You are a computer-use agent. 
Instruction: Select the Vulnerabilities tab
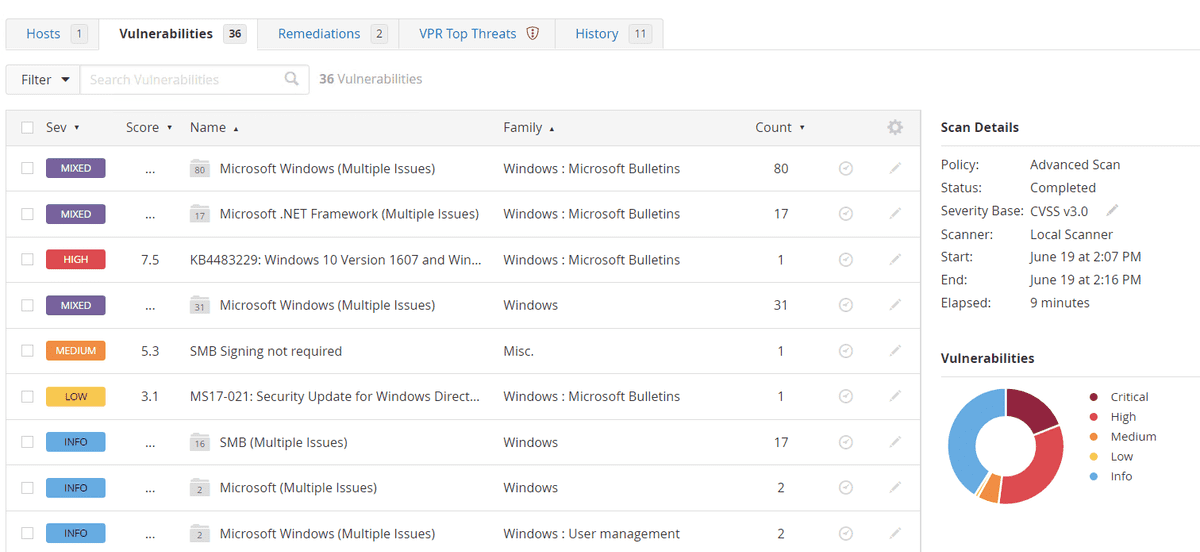[x=180, y=33]
